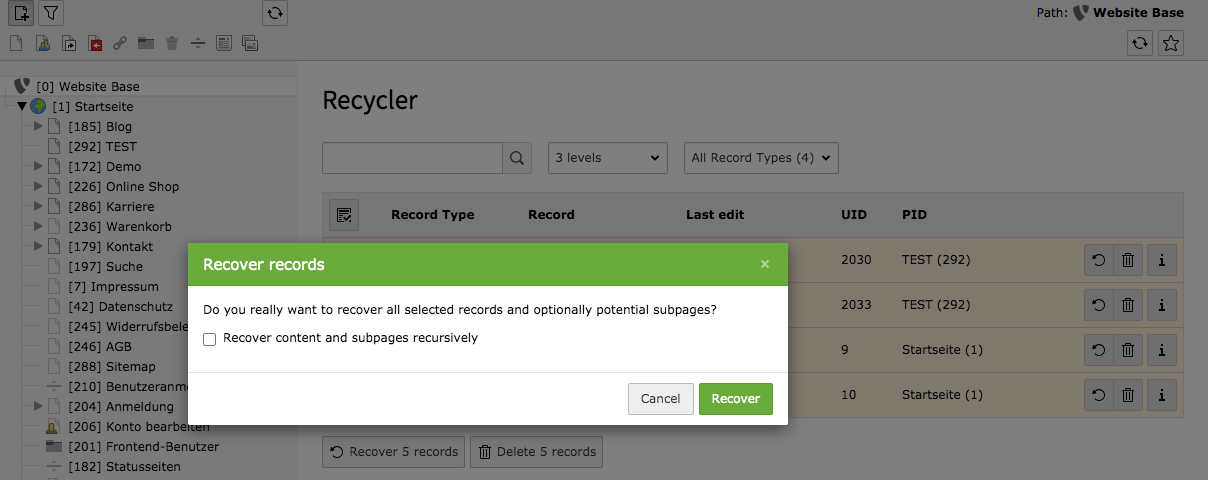The image size is (1208, 480).
Task: Show info for UID 10 record
Action: click(1161, 395)
